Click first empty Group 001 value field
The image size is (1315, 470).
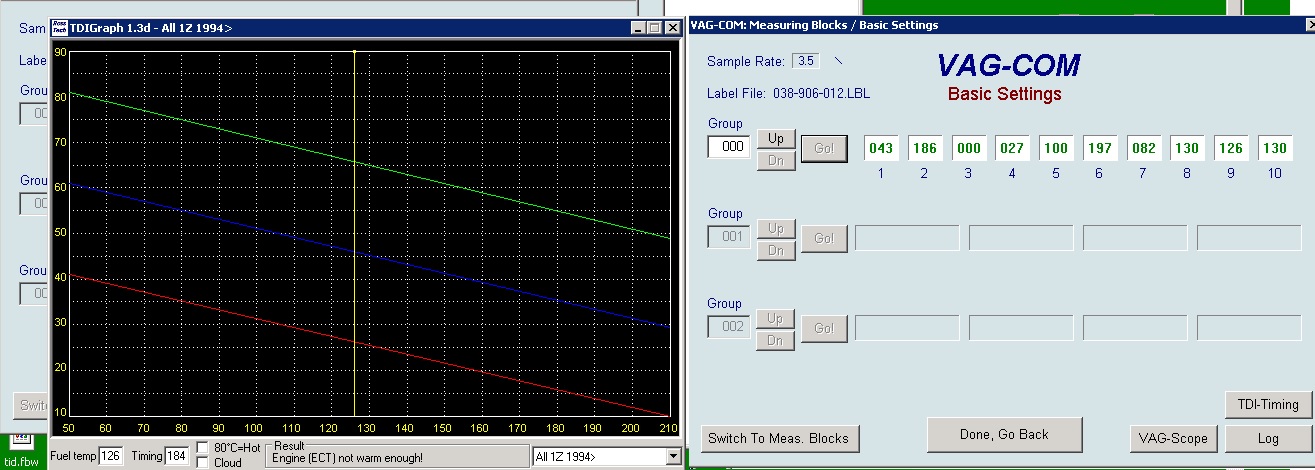coord(907,238)
